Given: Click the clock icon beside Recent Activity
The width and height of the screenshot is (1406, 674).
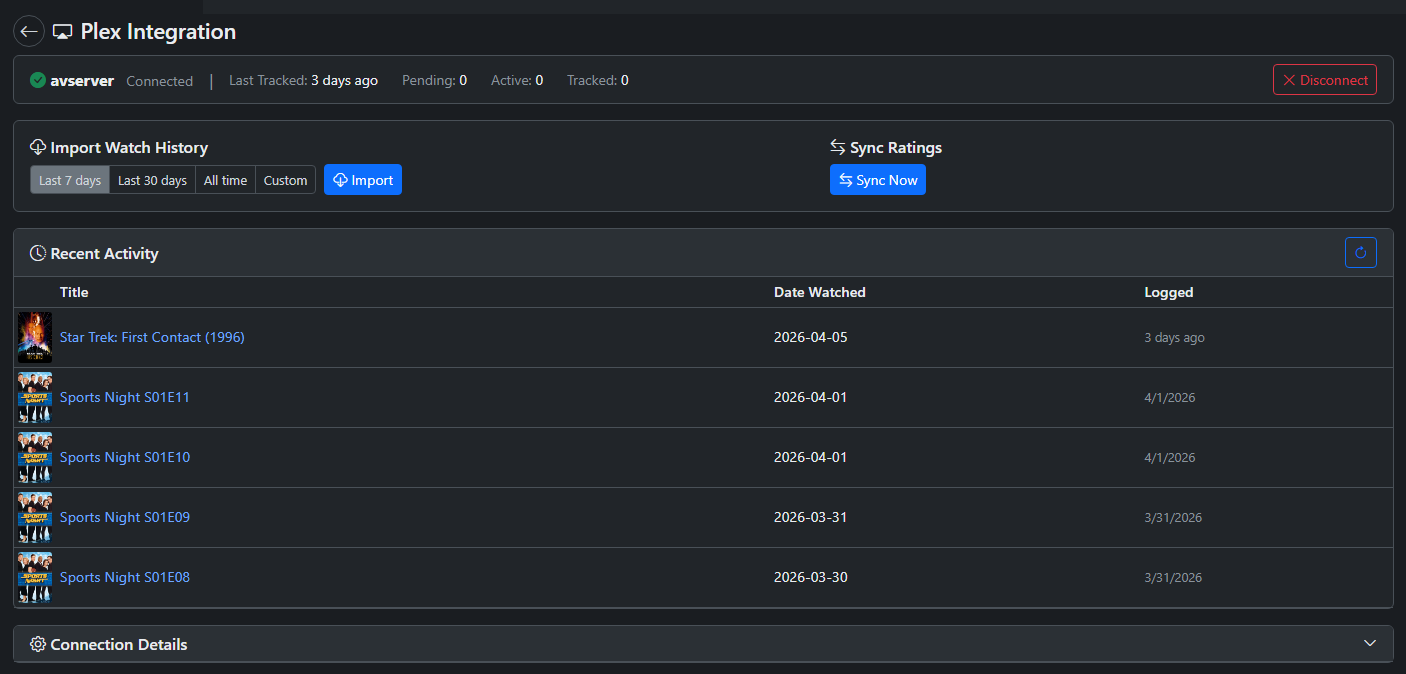Looking at the screenshot, I should pos(36,252).
